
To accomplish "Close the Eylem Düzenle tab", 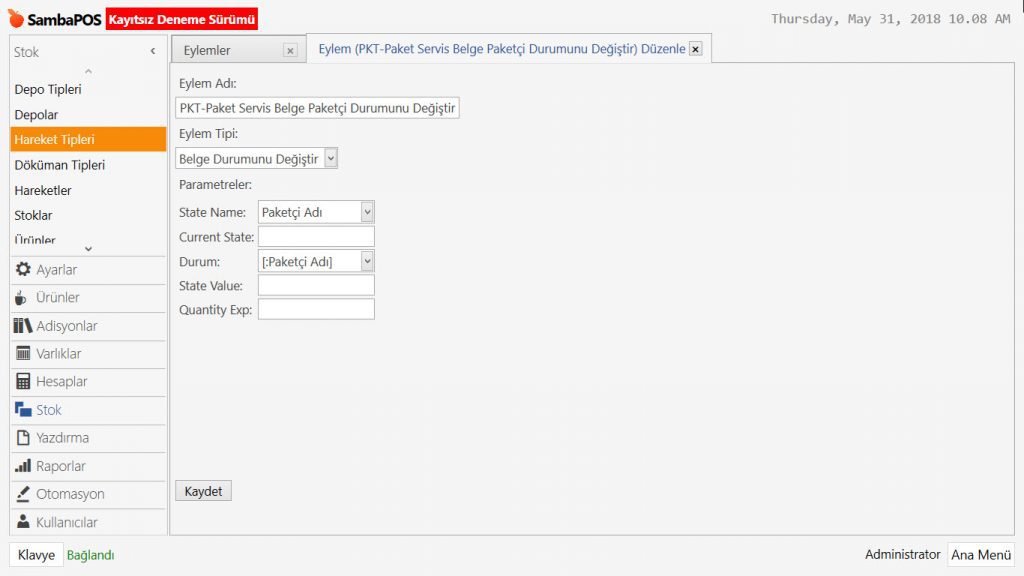I will pos(696,49).
